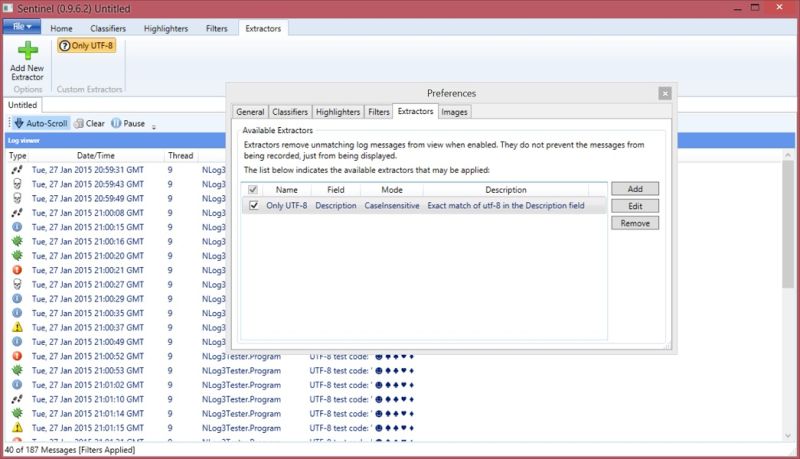Click the info icon at 21:01:02
Screen dimensions: 800x459
click(x=17, y=385)
